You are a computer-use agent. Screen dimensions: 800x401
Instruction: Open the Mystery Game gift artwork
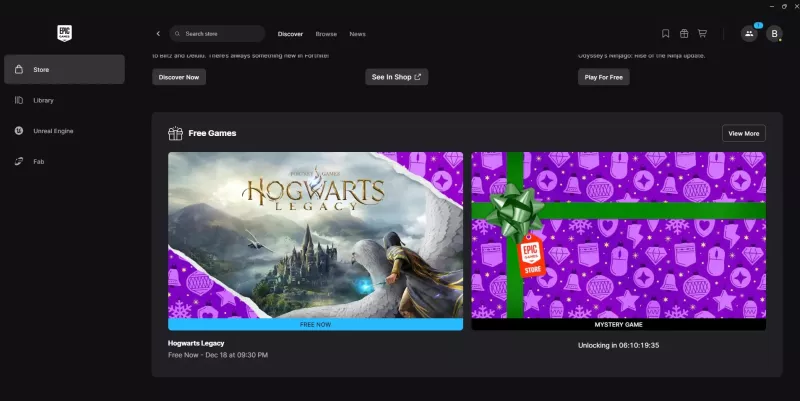pyautogui.click(x=618, y=235)
